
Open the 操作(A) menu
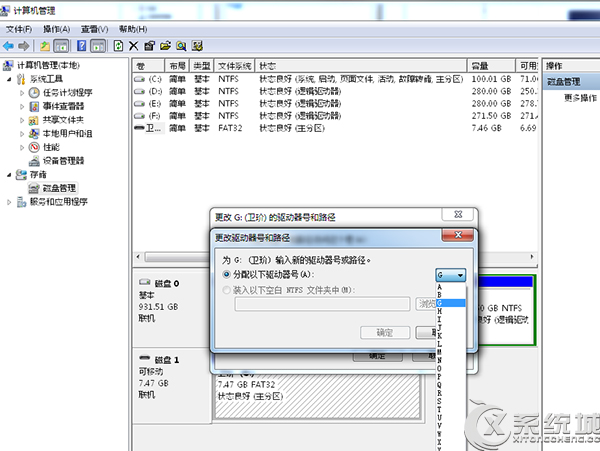[57, 29]
